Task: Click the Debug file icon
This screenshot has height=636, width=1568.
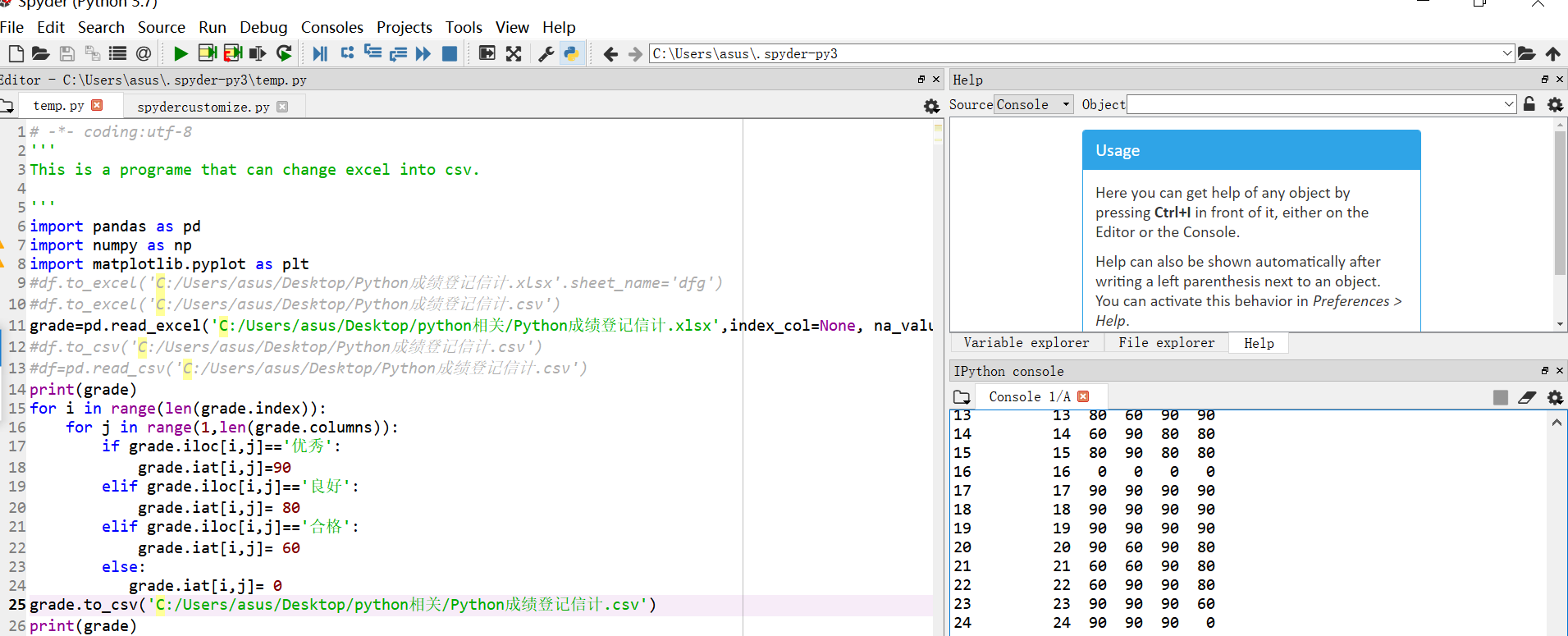Action: [320, 54]
